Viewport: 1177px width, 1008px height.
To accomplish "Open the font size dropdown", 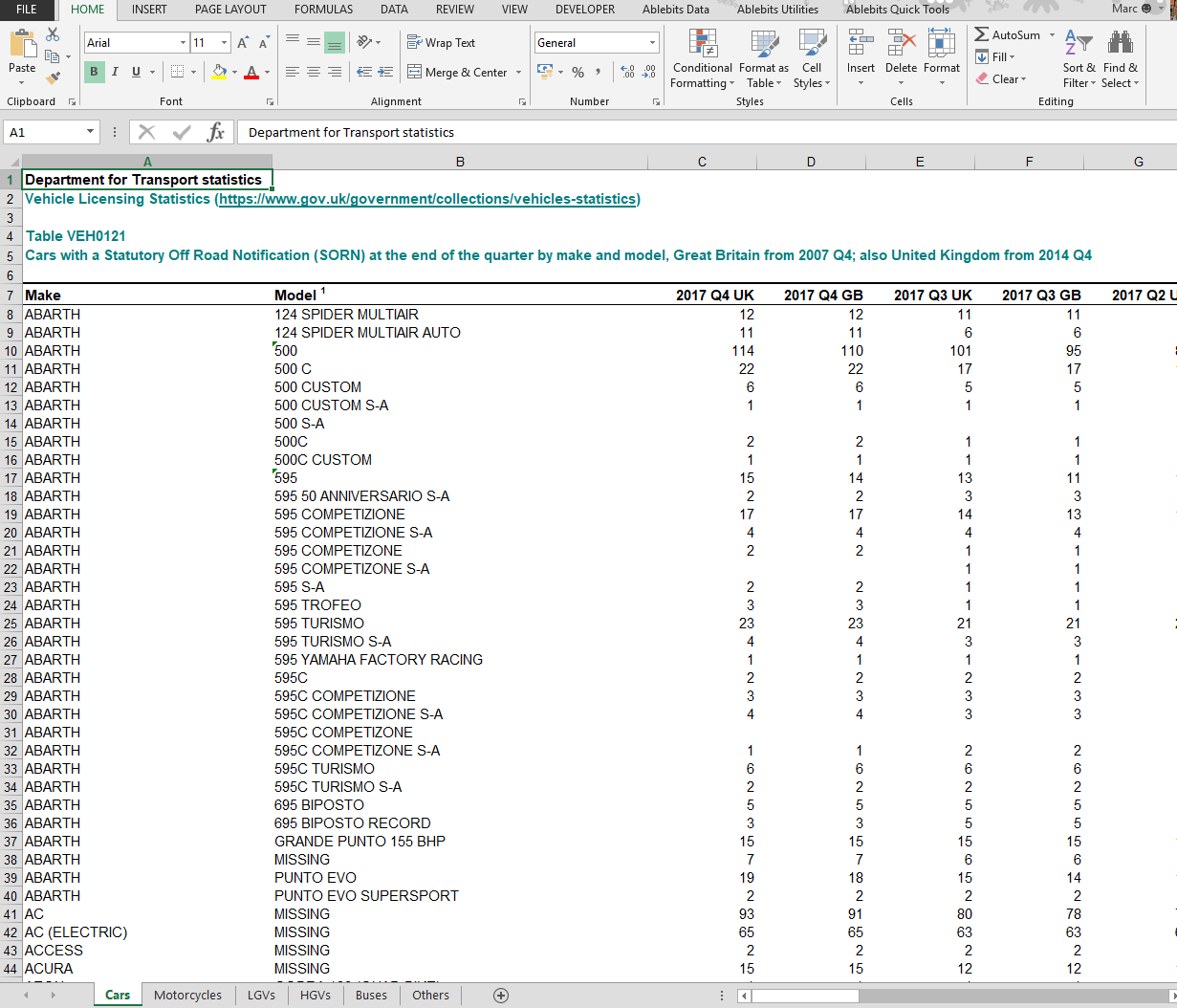I will click(225, 43).
